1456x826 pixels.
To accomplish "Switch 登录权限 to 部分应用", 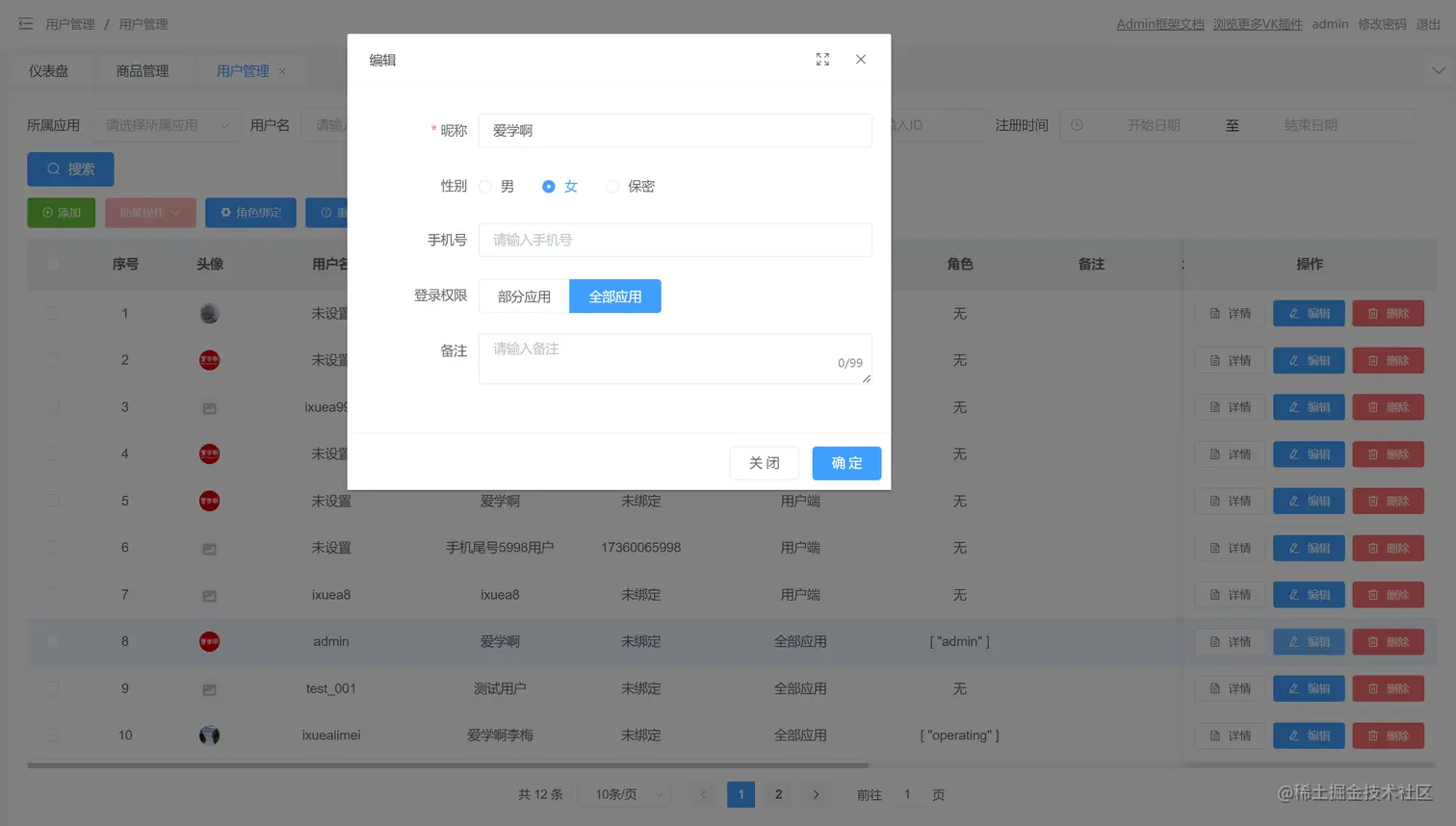I will (524, 297).
